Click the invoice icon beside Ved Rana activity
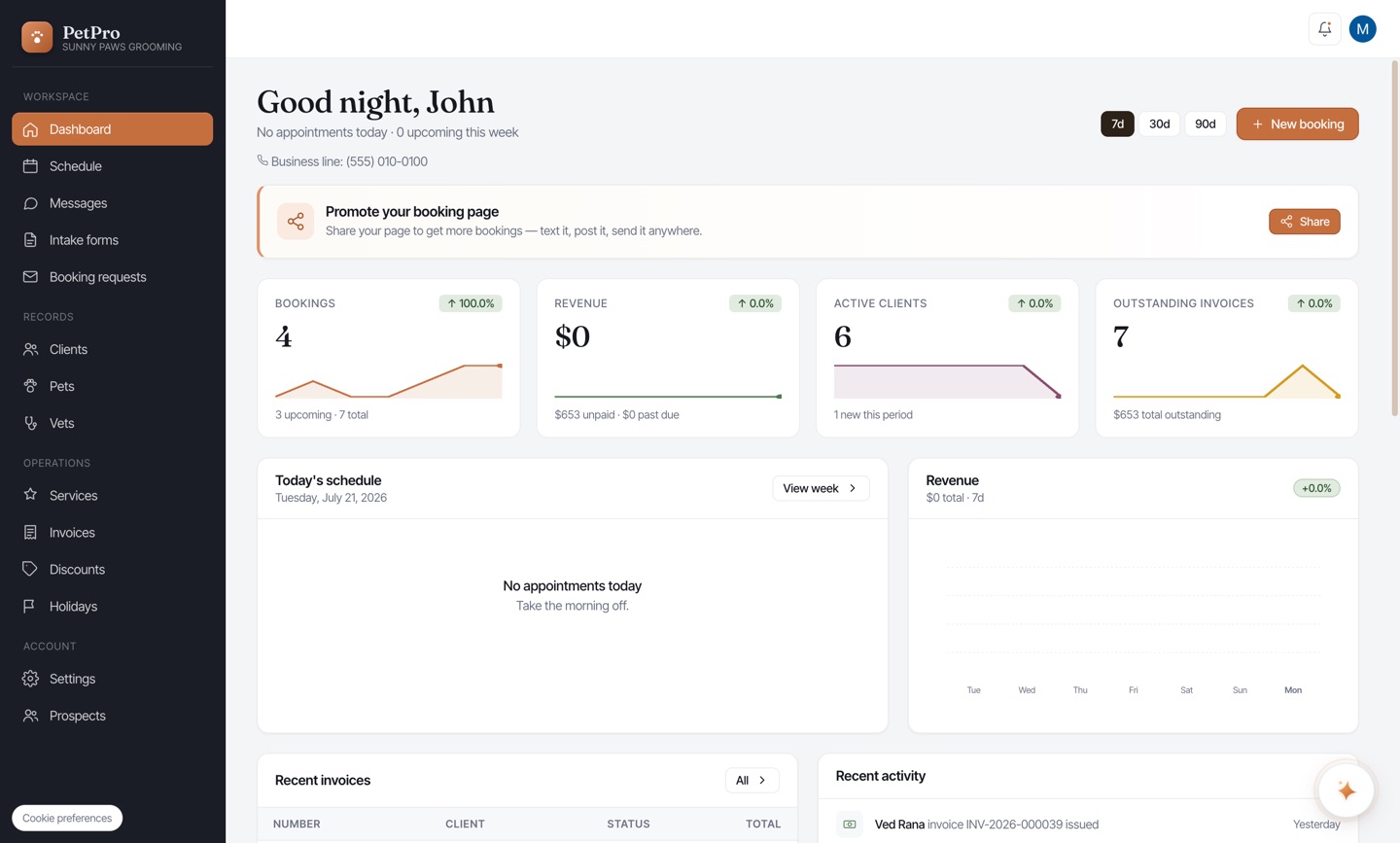 pos(850,825)
